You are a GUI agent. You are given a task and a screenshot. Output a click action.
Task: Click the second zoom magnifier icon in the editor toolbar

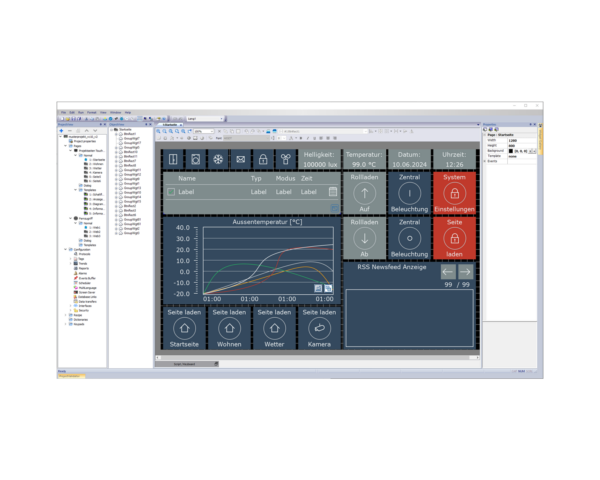coord(165,131)
